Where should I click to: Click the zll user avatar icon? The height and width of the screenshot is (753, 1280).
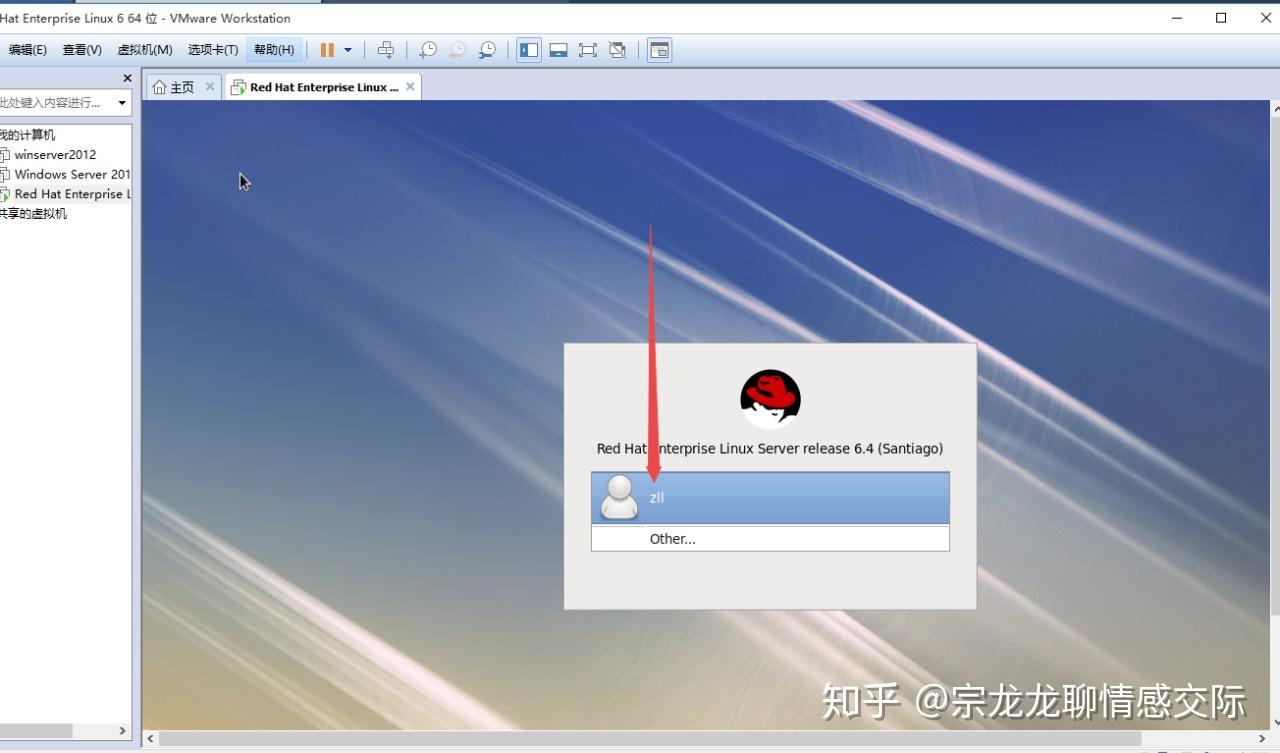(x=620, y=497)
